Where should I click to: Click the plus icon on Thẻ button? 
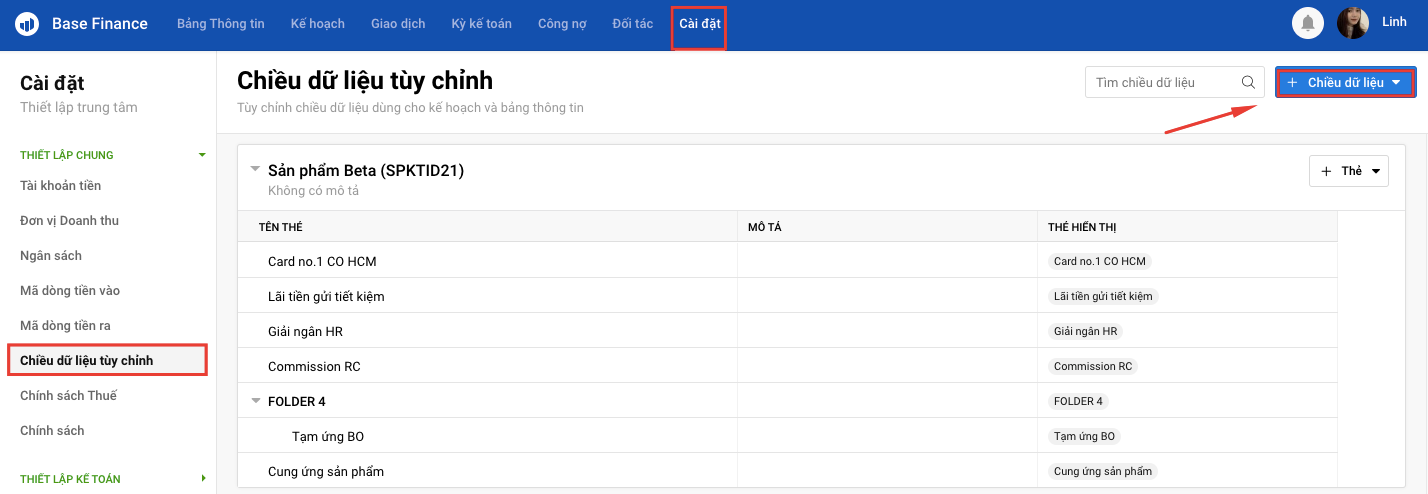click(1326, 171)
